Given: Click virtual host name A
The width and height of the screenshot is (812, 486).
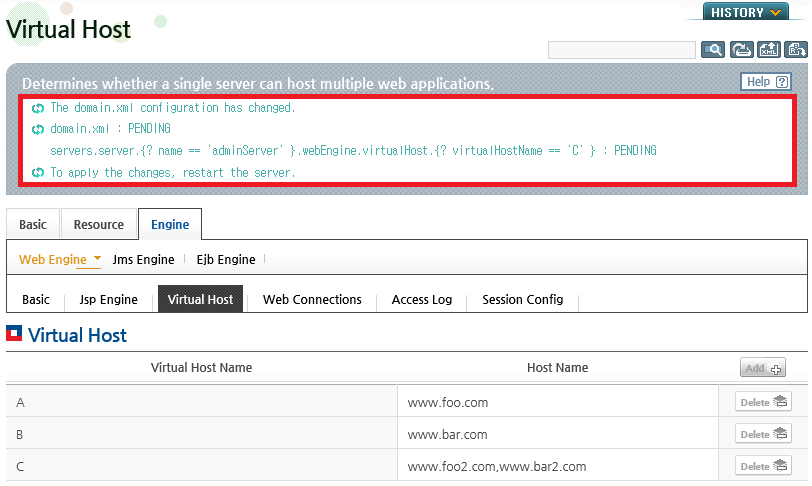Looking at the screenshot, I should coord(20,403).
